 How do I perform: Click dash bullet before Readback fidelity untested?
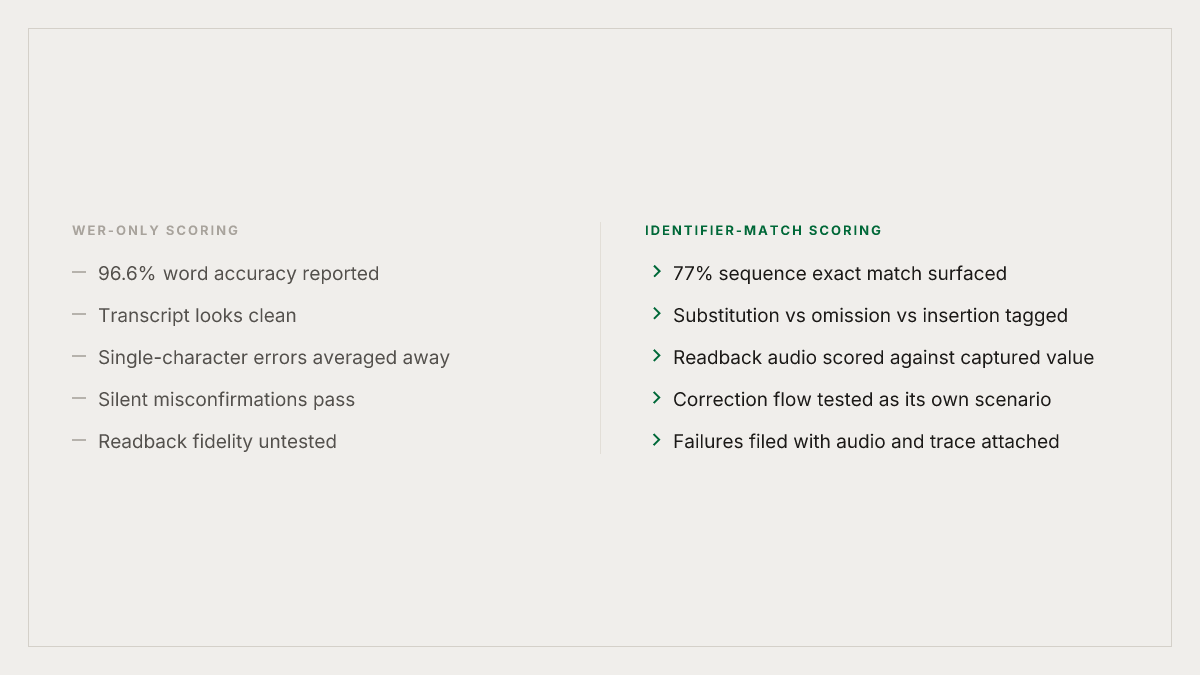pos(79,440)
